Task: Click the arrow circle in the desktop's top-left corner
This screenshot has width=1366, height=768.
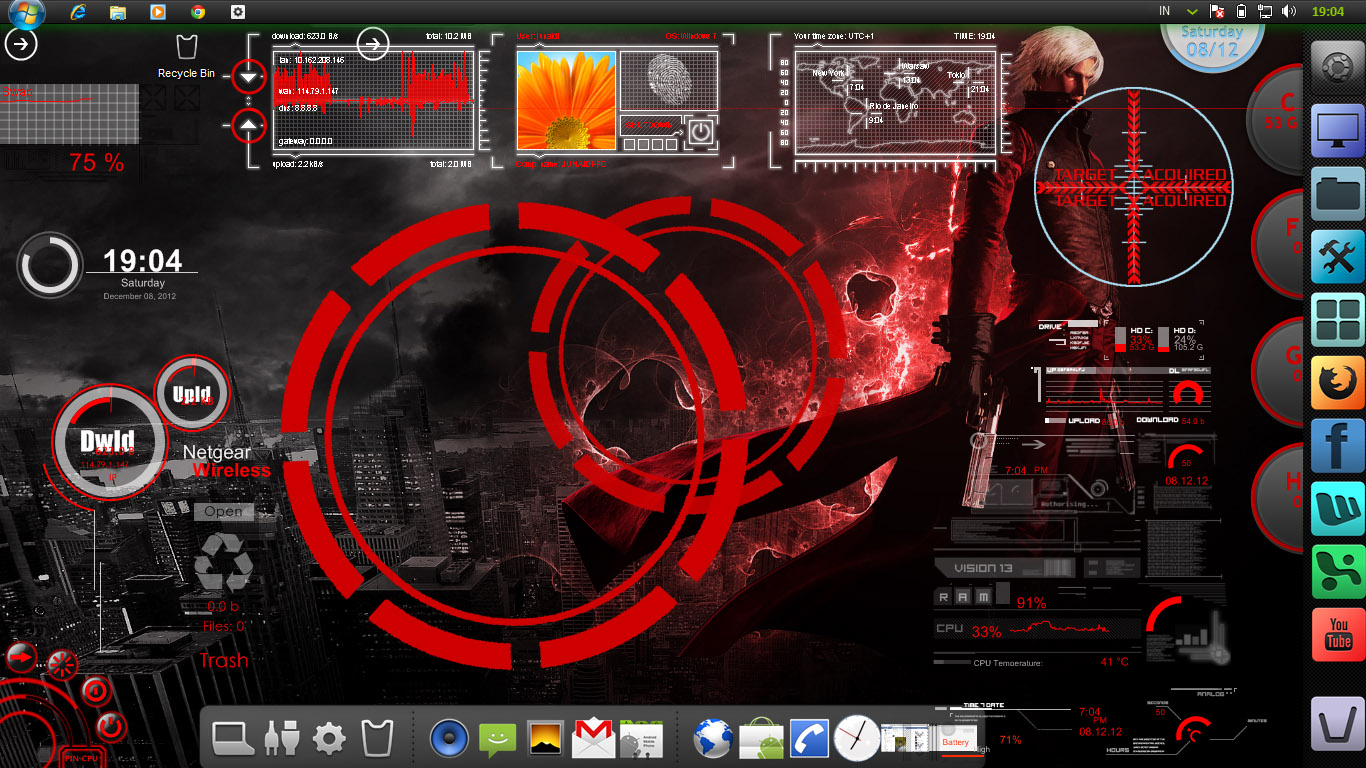Action: coord(22,44)
